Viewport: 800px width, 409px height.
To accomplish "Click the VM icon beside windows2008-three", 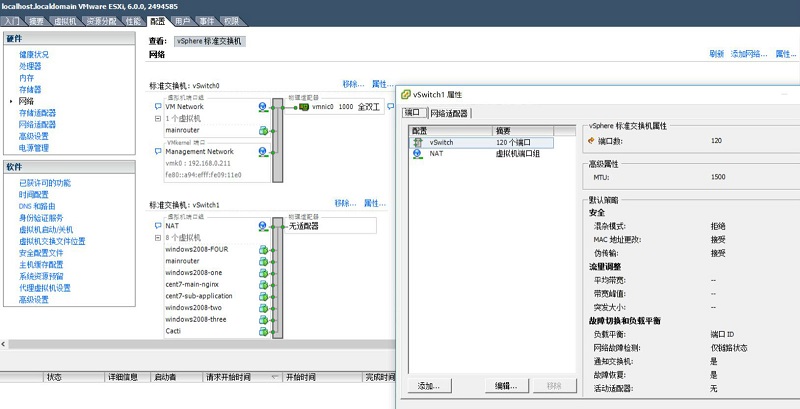I will (x=263, y=320).
